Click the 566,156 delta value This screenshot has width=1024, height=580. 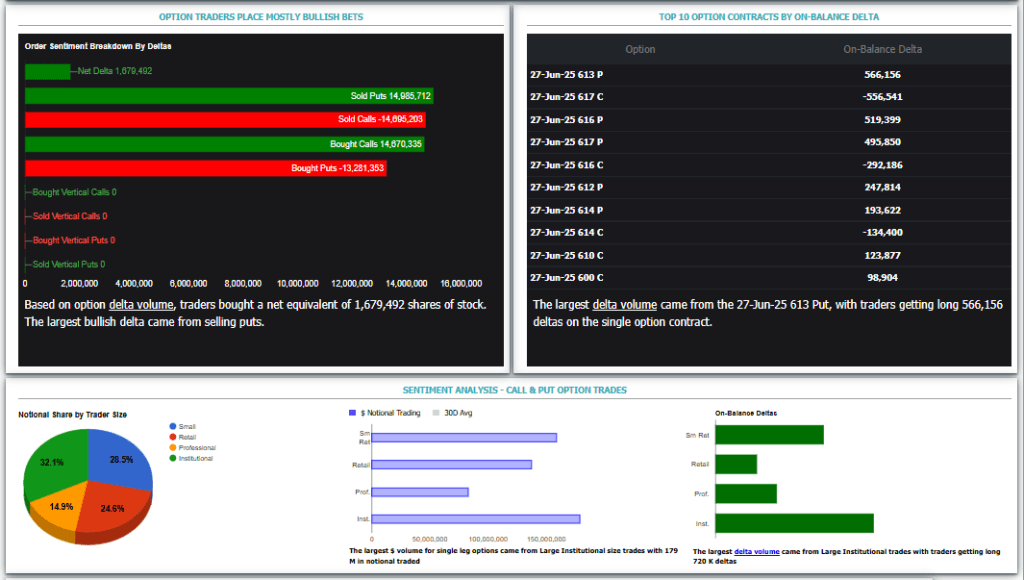pyautogui.click(x=882, y=74)
